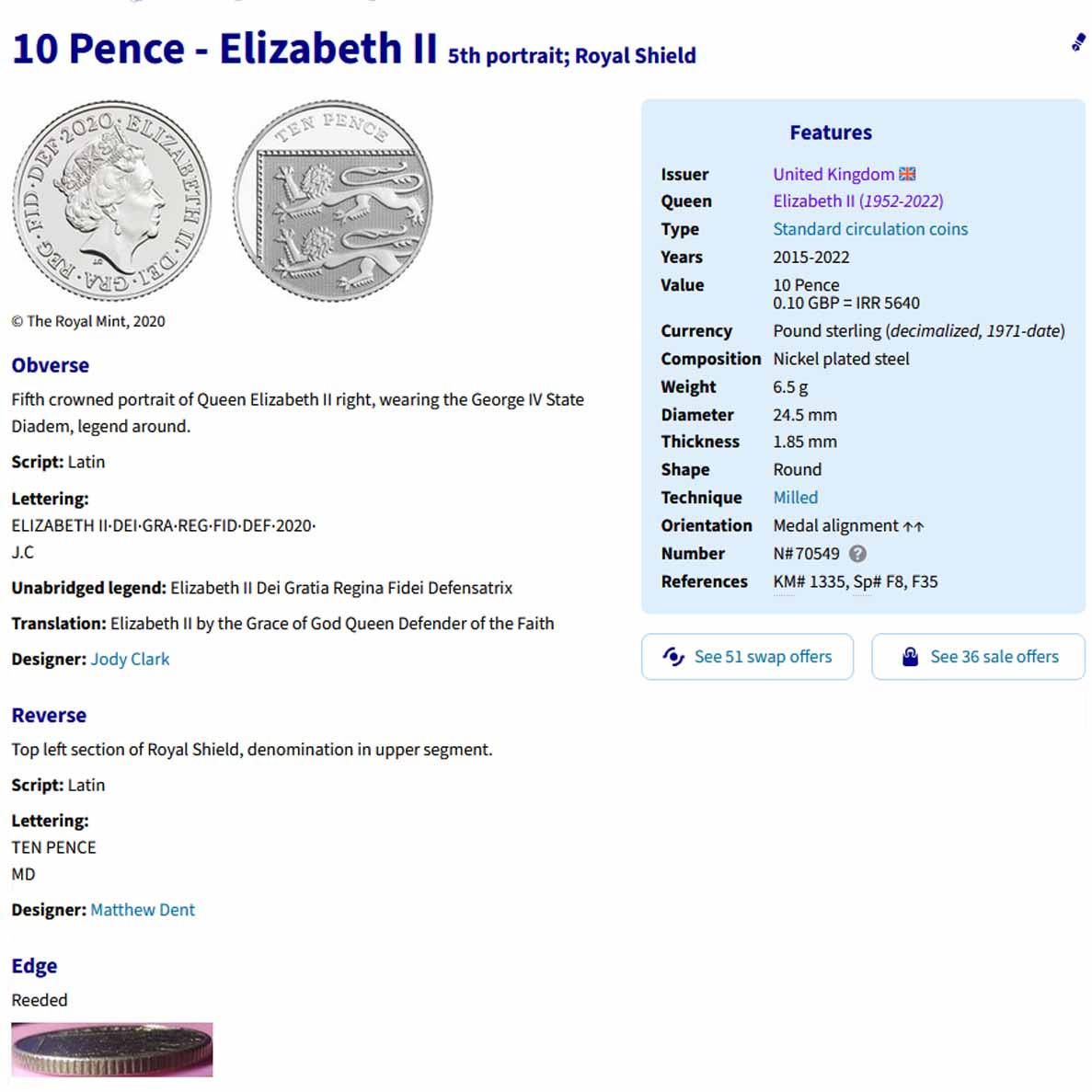1092x1092 pixels.
Task: Click the 10 Pence - Elizabeth II title
Action: click(224, 49)
